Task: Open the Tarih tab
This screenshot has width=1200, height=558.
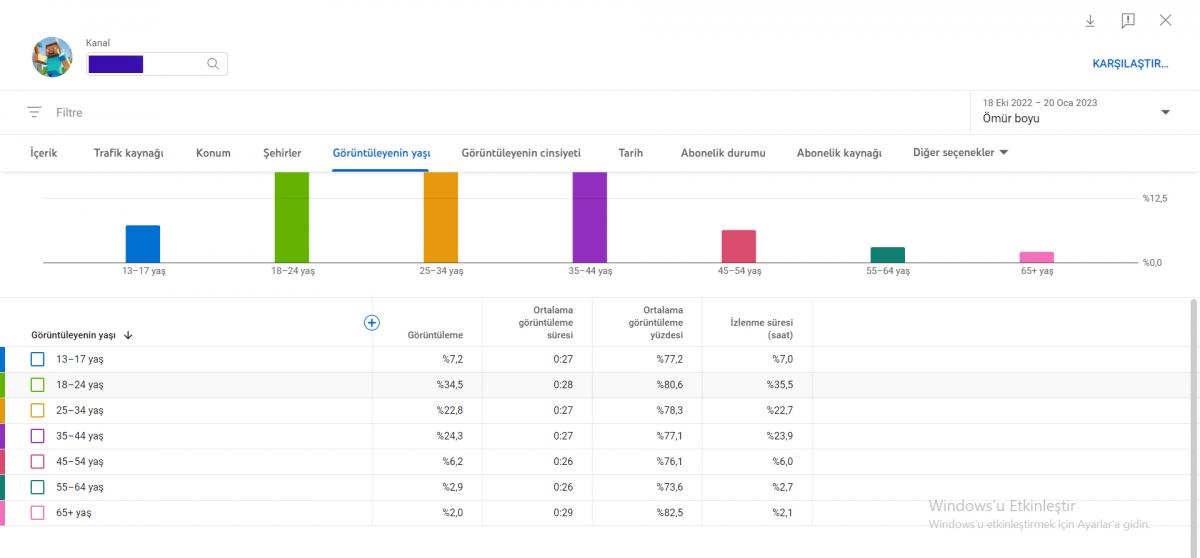Action: [x=631, y=153]
